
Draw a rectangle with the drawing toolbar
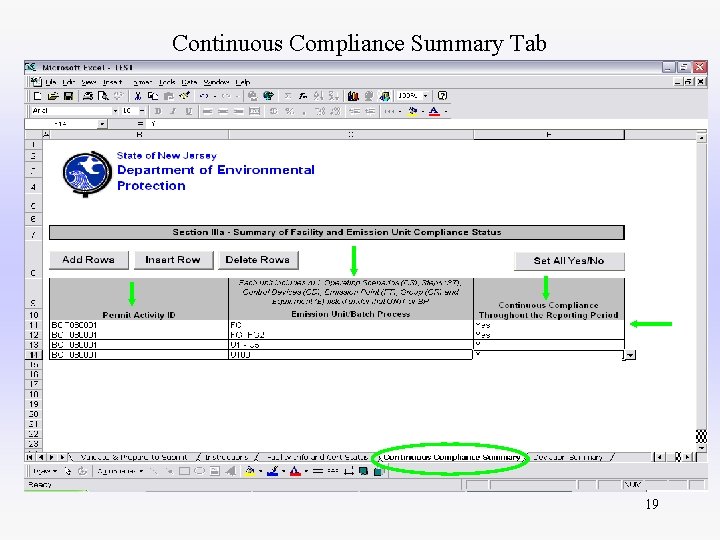[x=185, y=471]
